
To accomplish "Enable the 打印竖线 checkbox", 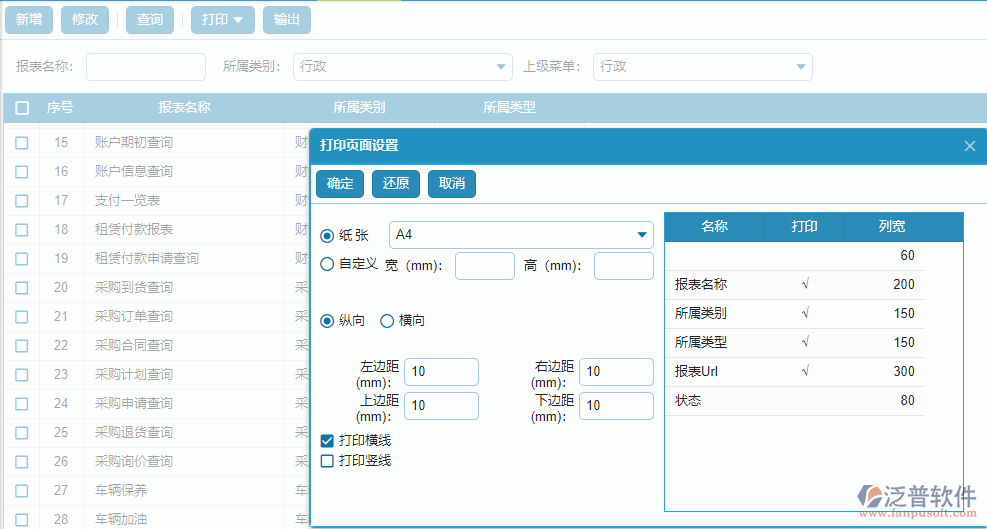I will (327, 461).
